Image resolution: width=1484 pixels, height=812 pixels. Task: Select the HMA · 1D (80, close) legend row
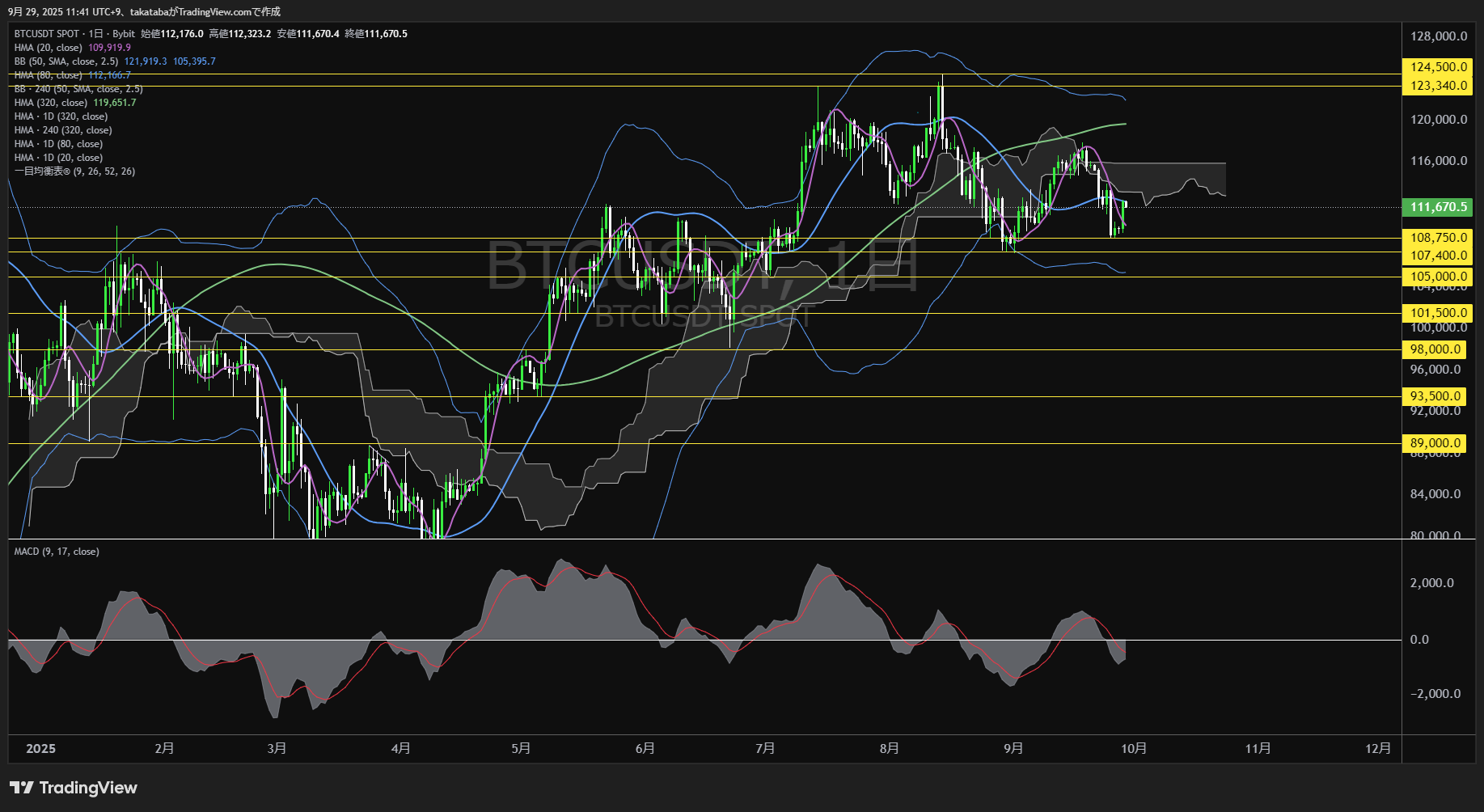click(x=58, y=144)
